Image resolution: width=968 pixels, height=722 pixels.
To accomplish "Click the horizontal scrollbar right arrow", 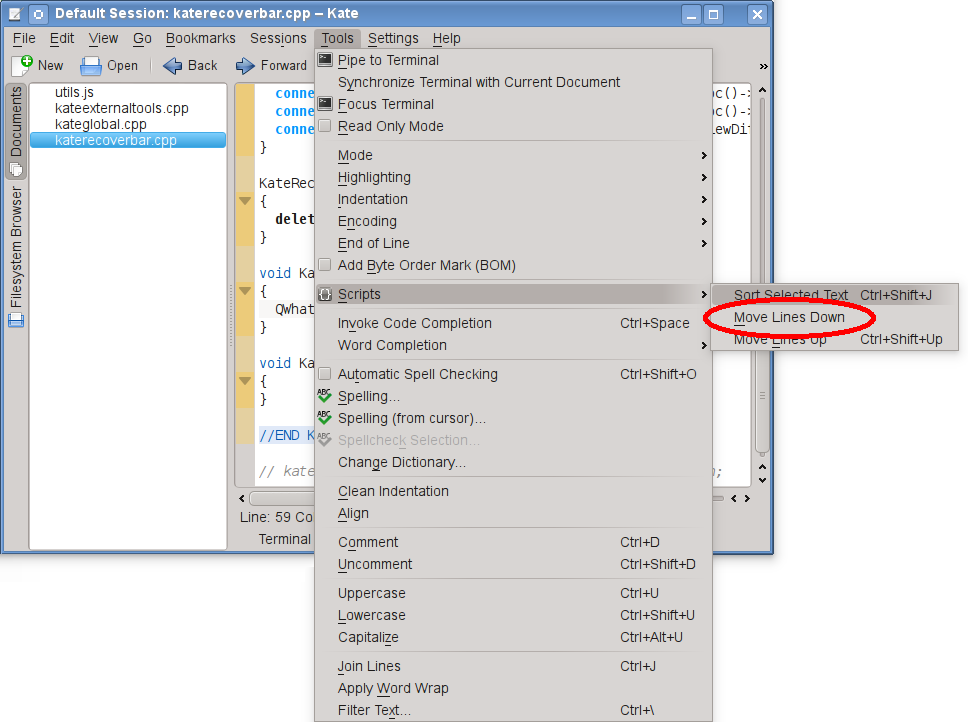I will tap(747, 499).
